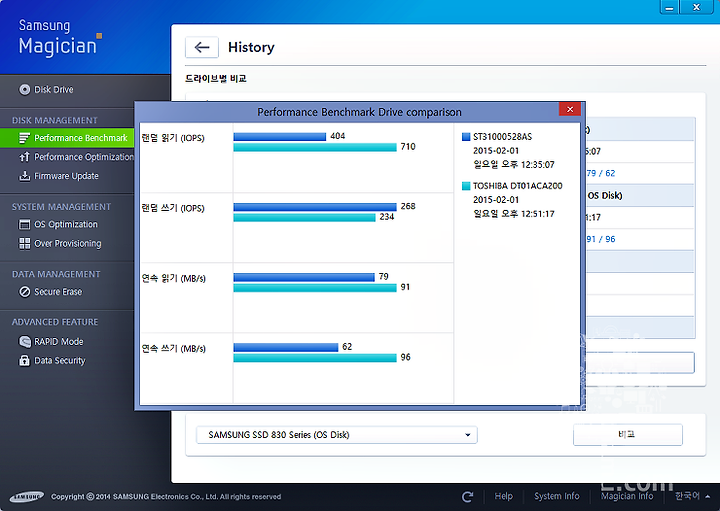The height and width of the screenshot is (511, 720).
Task: Click the ST31000528AS legend label
Action: pyautogui.click(x=502, y=136)
